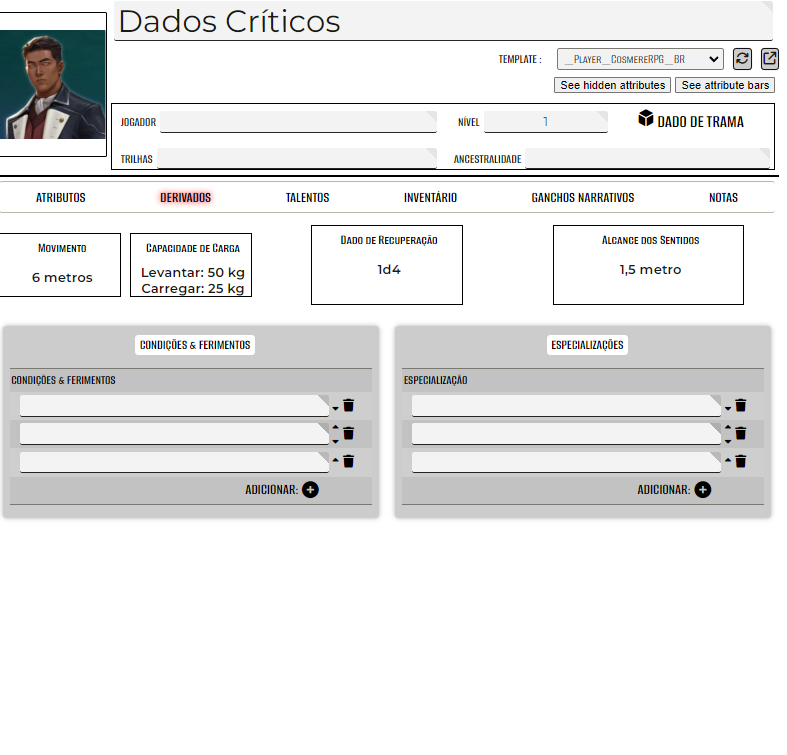787x755 pixels.
Task: Click the Especializações panel title badge
Action: tap(587, 345)
